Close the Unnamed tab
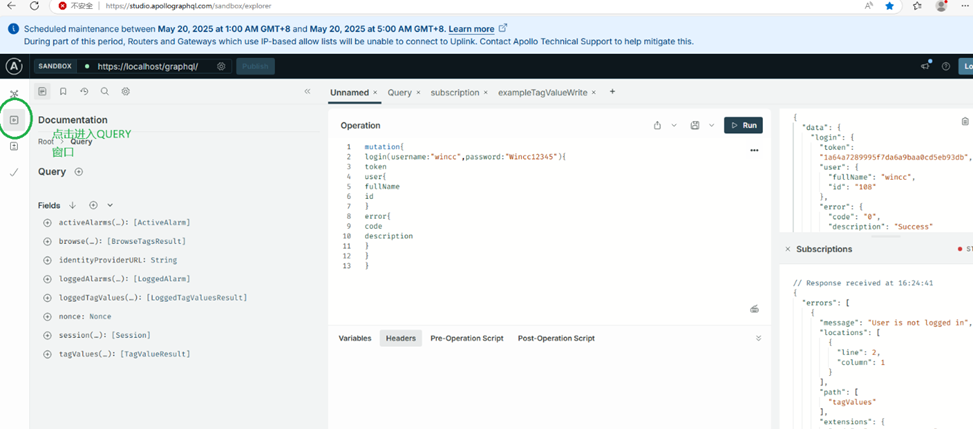This screenshot has height=429, width=973. [x=375, y=92]
